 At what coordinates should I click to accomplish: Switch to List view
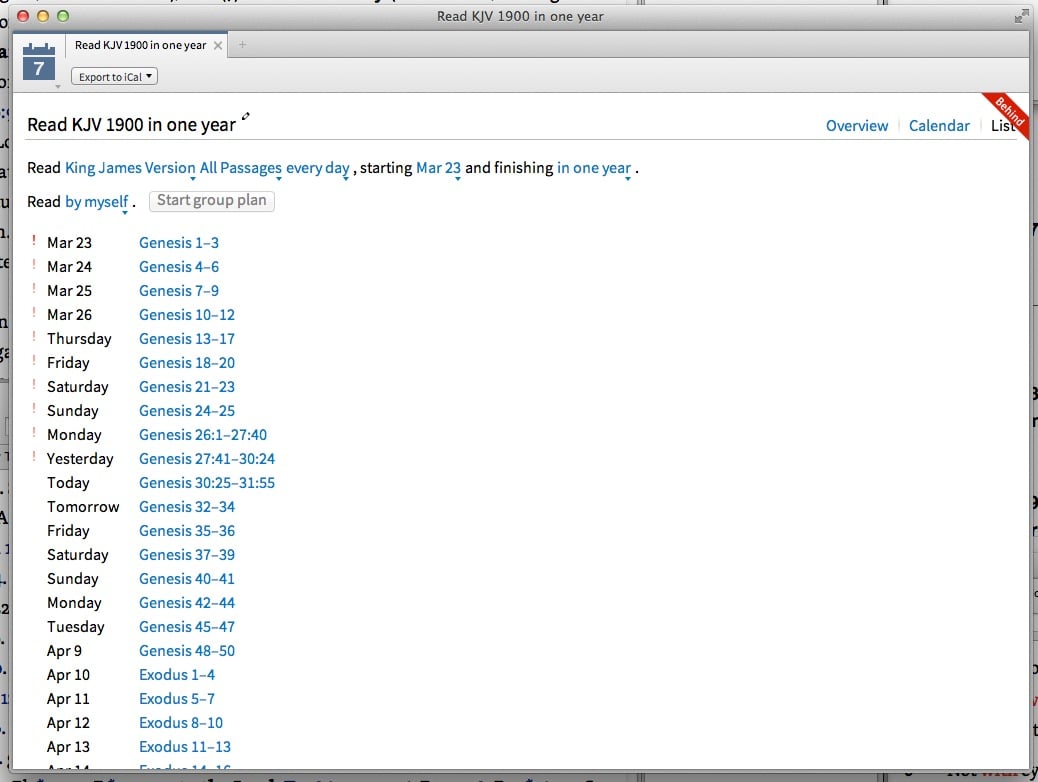tap(1002, 126)
